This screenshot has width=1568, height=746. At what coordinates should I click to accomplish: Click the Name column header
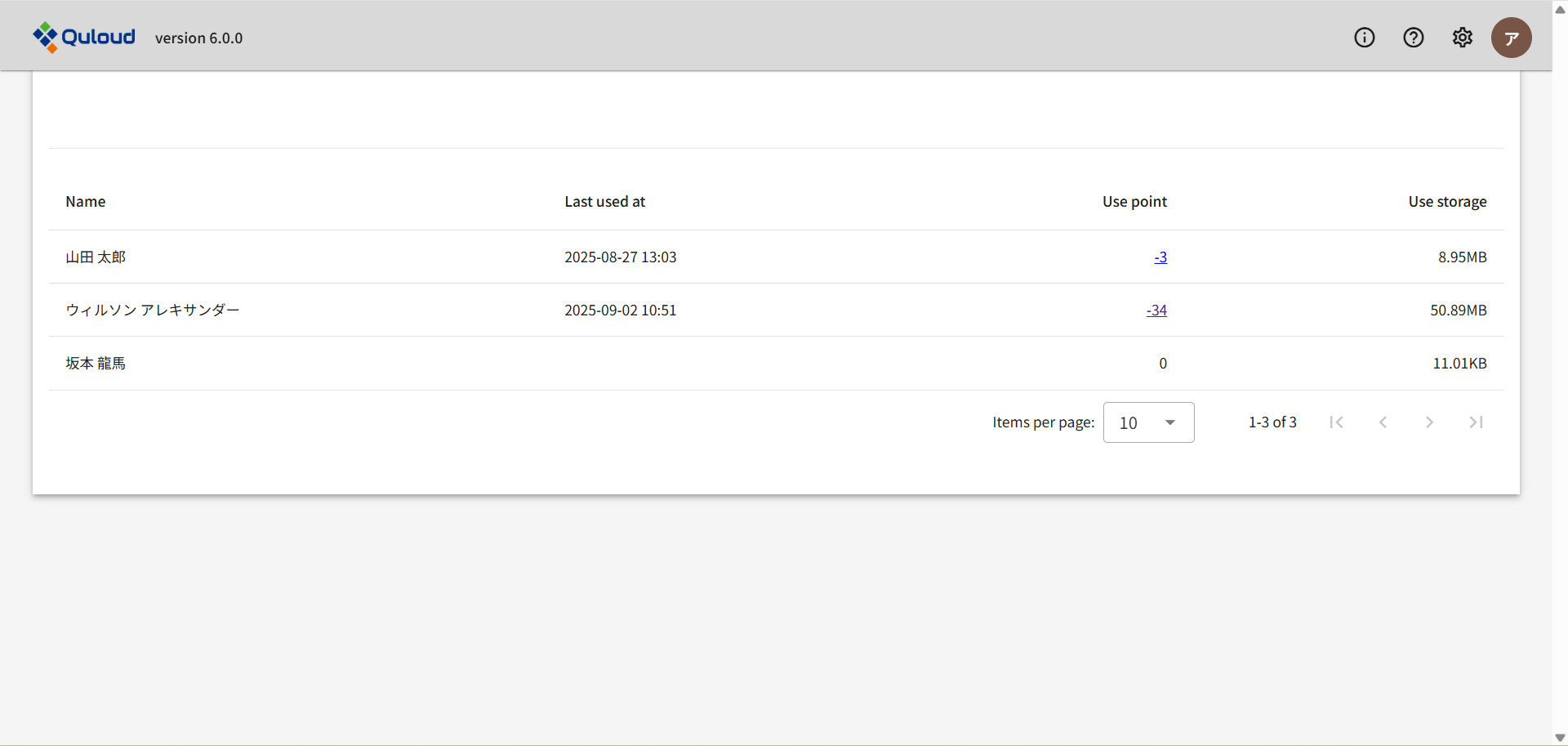[86, 202]
